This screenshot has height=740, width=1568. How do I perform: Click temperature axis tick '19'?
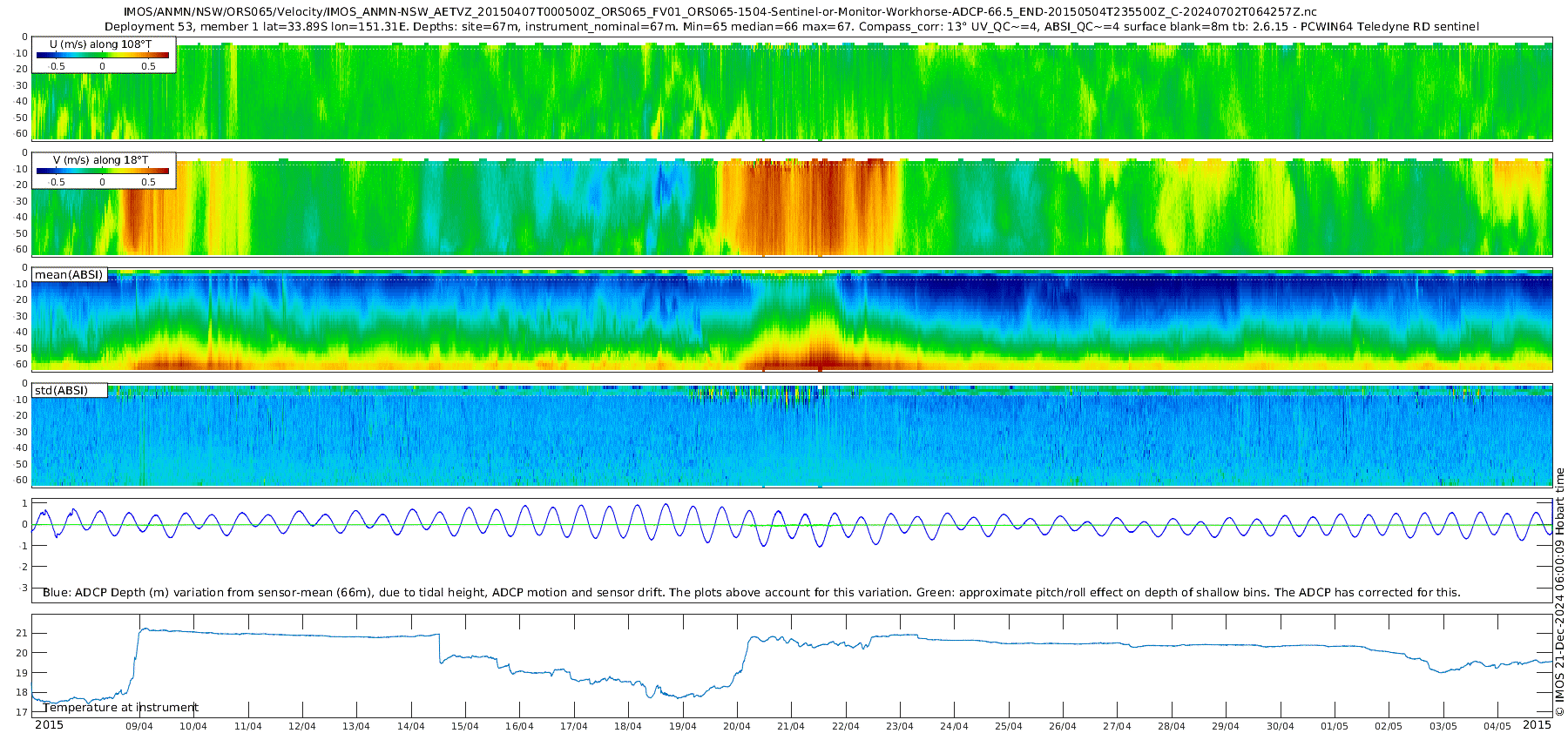(x=22, y=673)
